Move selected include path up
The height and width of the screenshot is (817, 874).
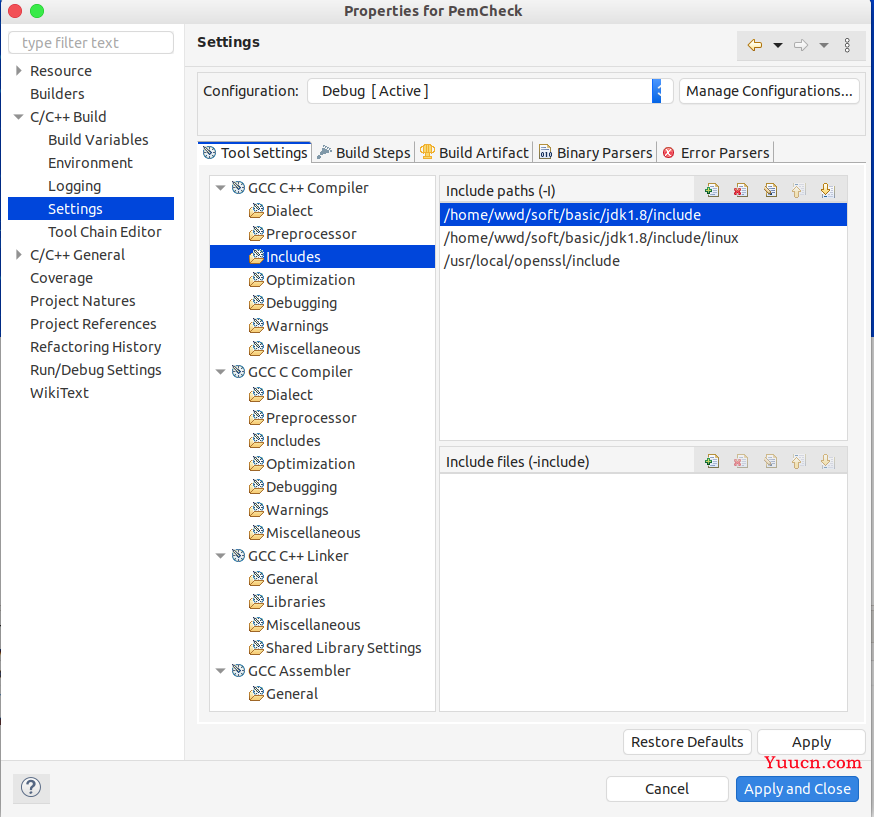798,191
